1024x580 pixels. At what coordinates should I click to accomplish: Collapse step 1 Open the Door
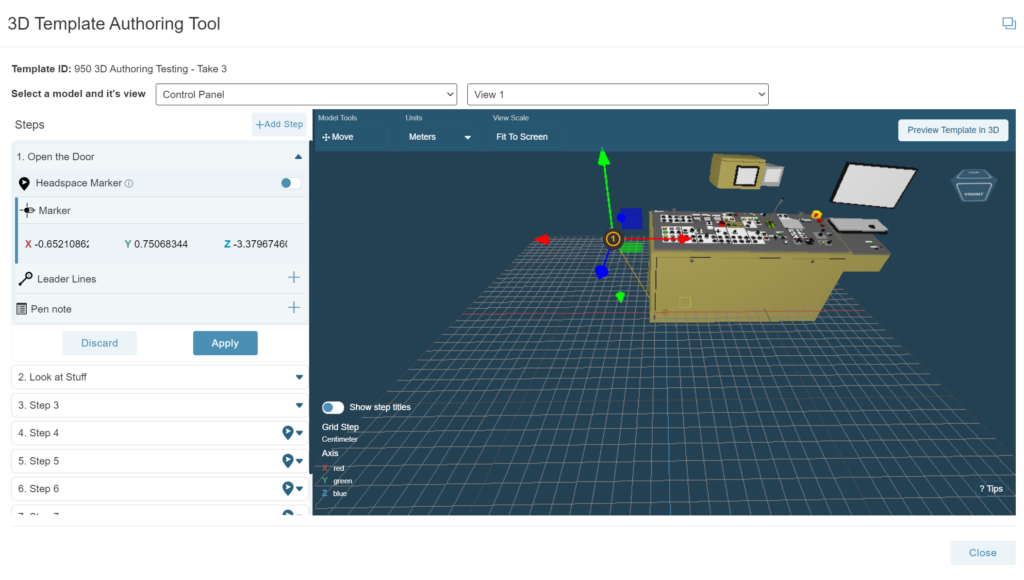pos(298,157)
